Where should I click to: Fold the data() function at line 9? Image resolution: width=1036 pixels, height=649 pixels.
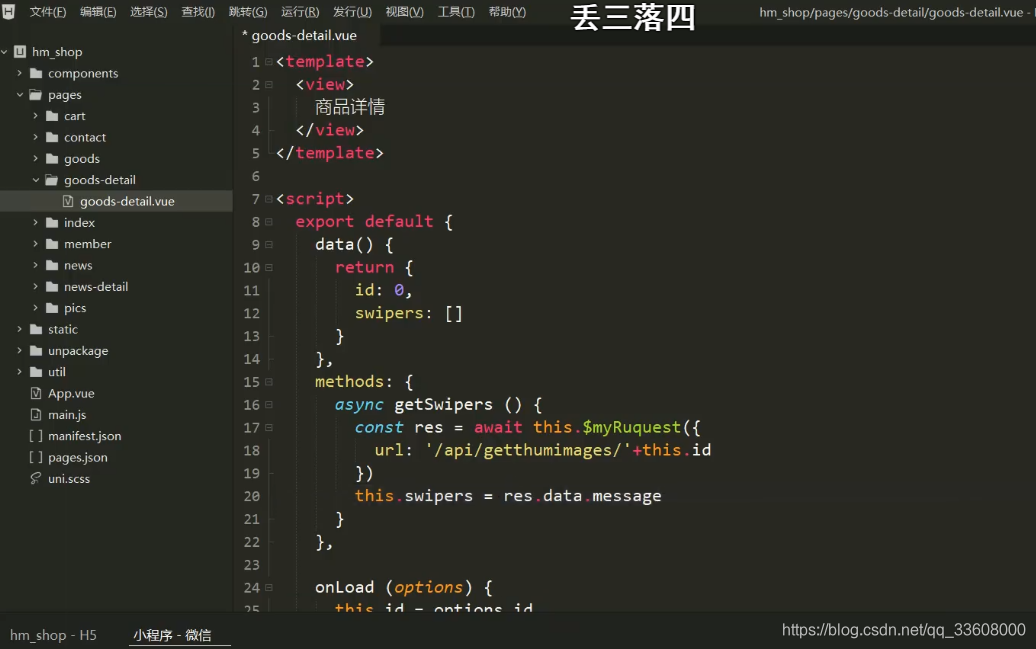[269, 245]
